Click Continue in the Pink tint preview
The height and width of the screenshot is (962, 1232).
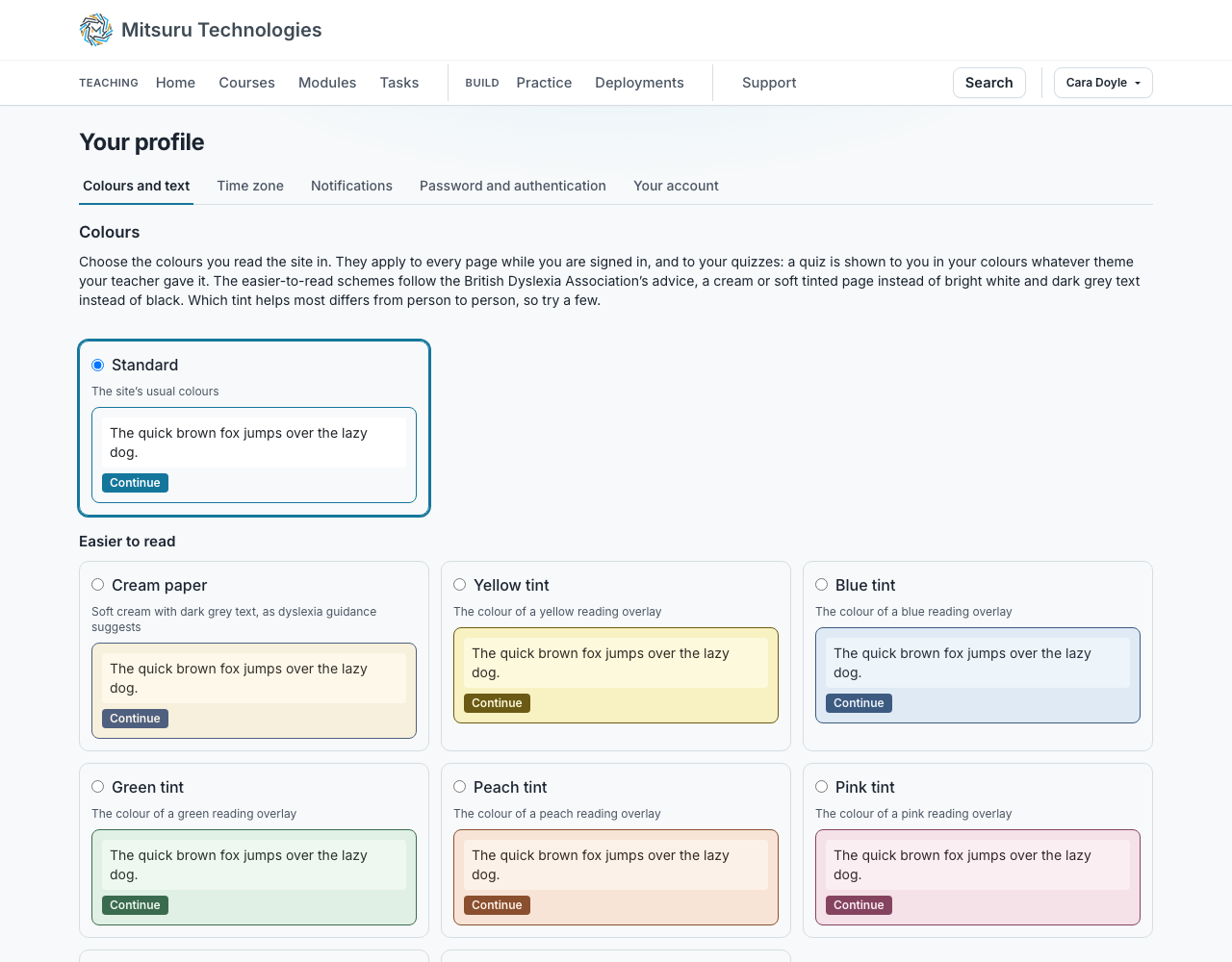(x=859, y=905)
